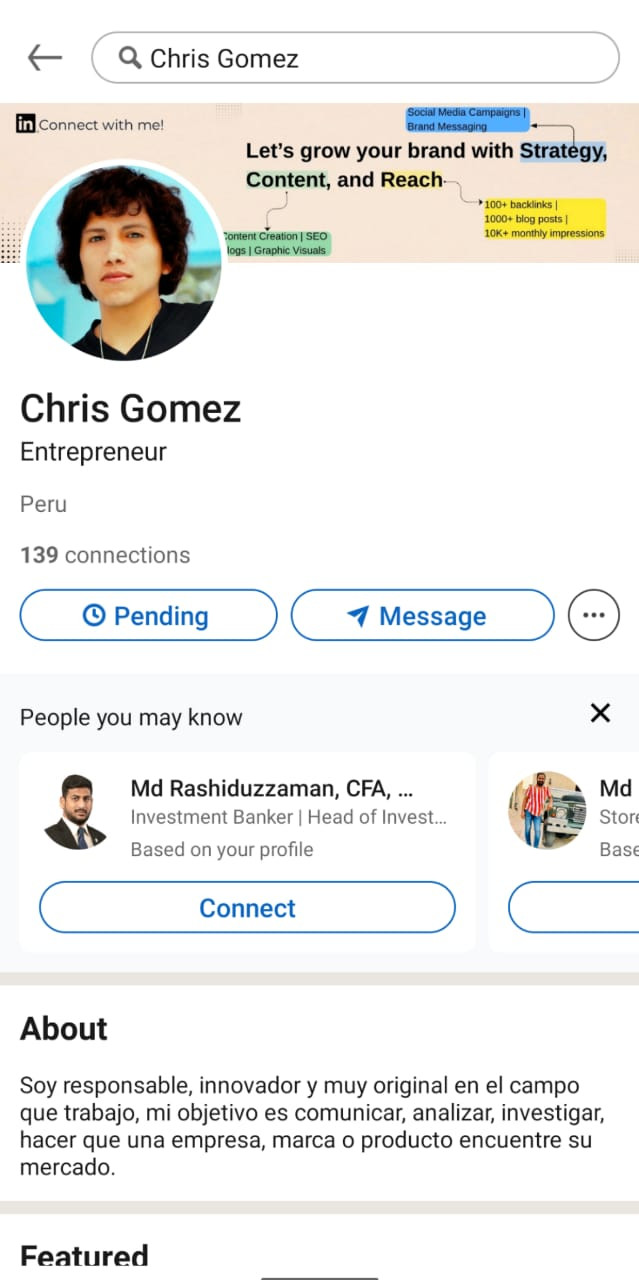Tap the back arrow icon
The image size is (639, 1280).
pyautogui.click(x=45, y=58)
